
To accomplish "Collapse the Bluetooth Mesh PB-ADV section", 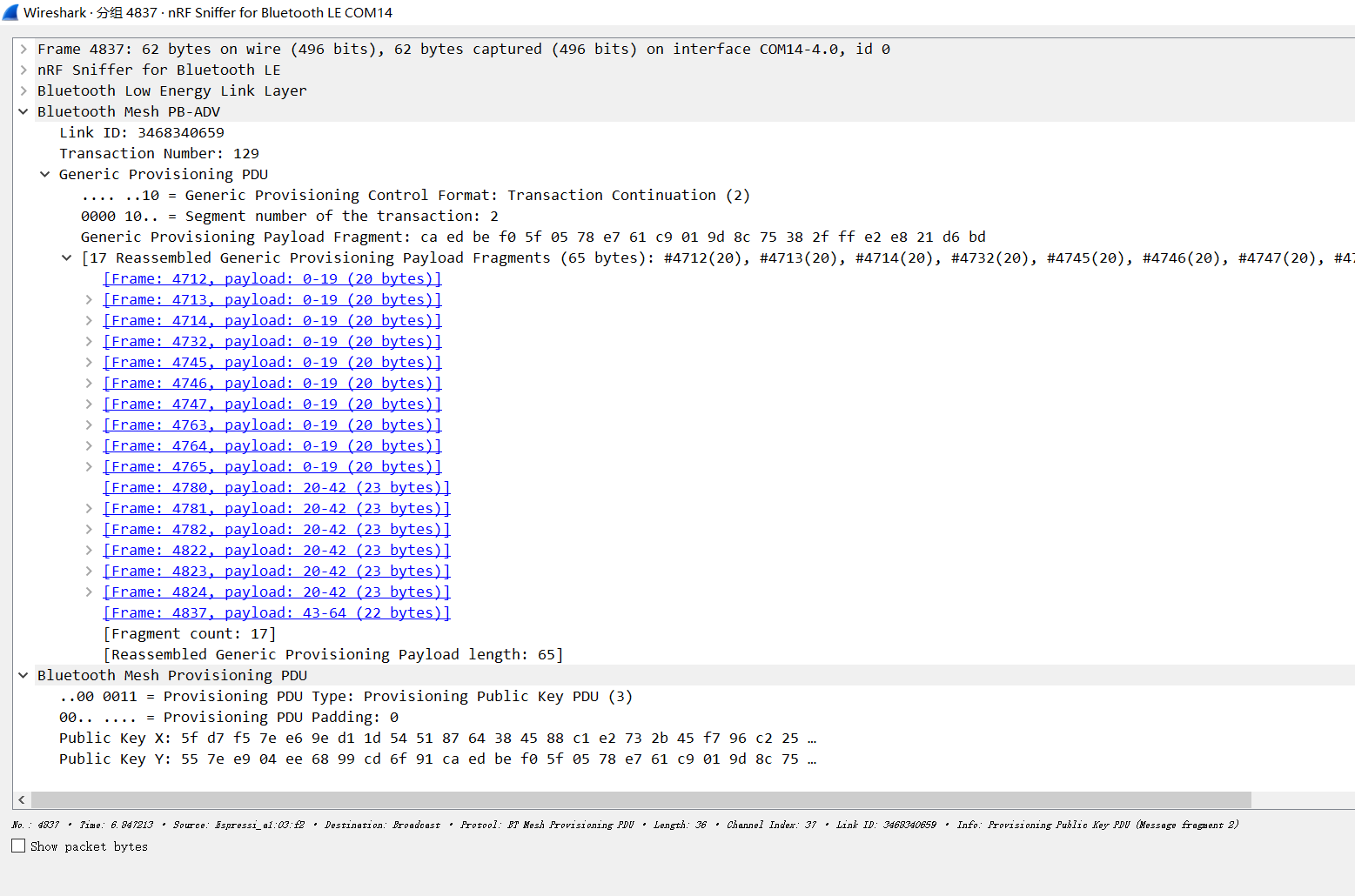I will click(x=23, y=112).
